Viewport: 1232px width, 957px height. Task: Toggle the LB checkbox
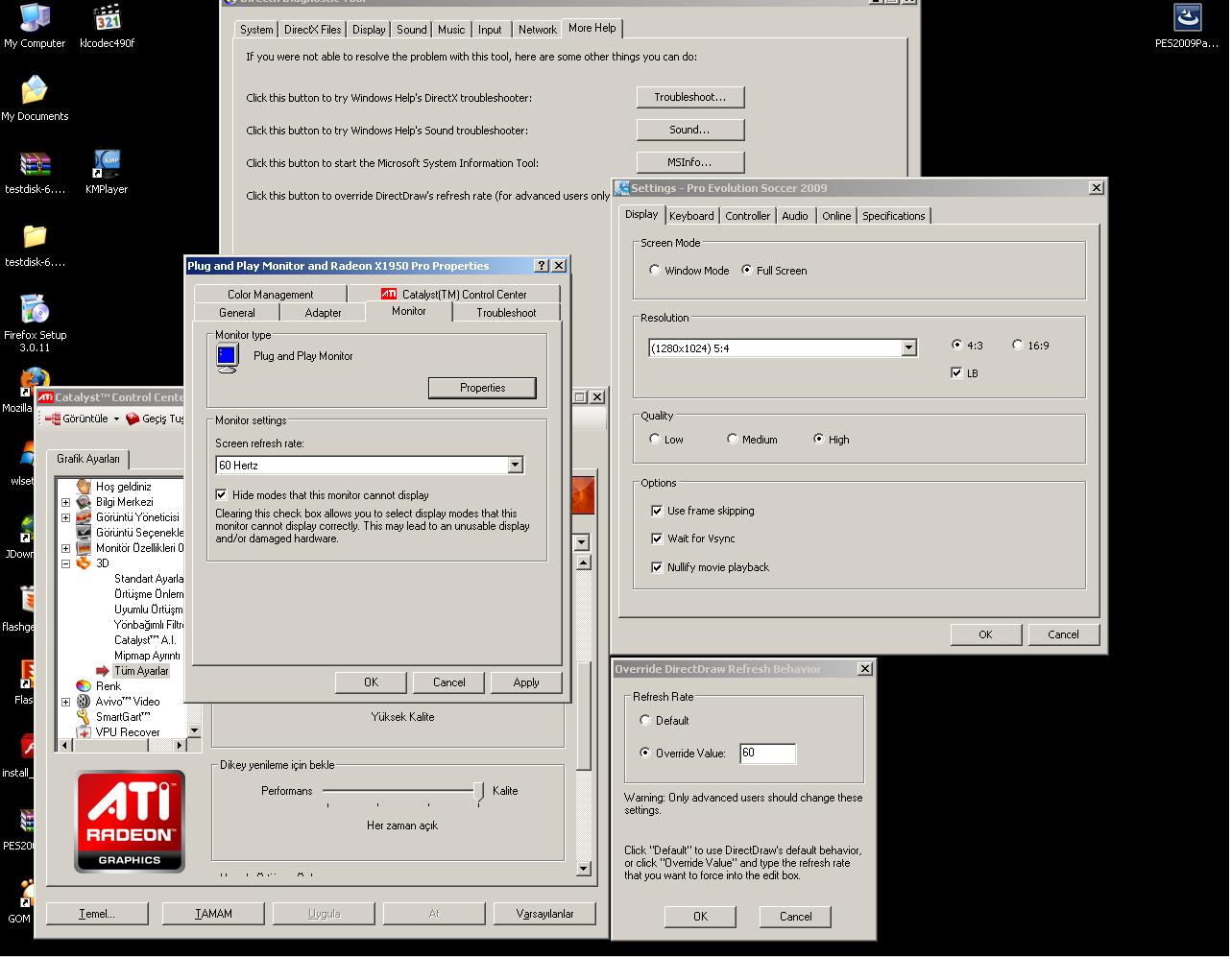coord(956,373)
